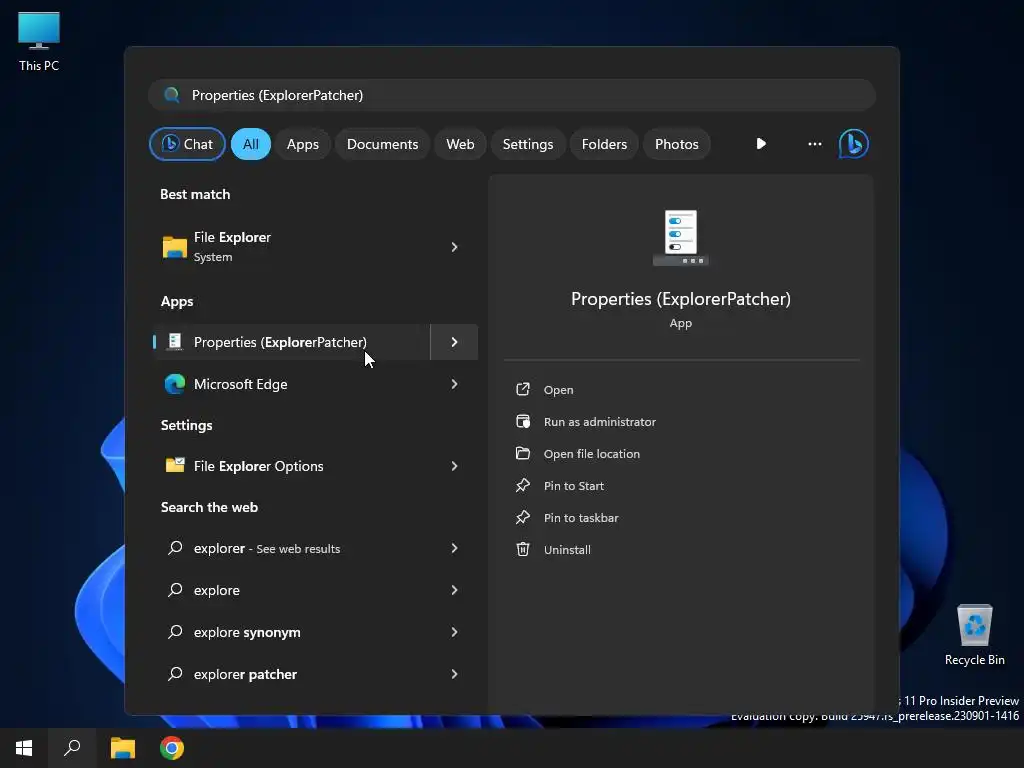The image size is (1024, 768).
Task: Select the File Explorer Options setting result
Action: click(315, 466)
